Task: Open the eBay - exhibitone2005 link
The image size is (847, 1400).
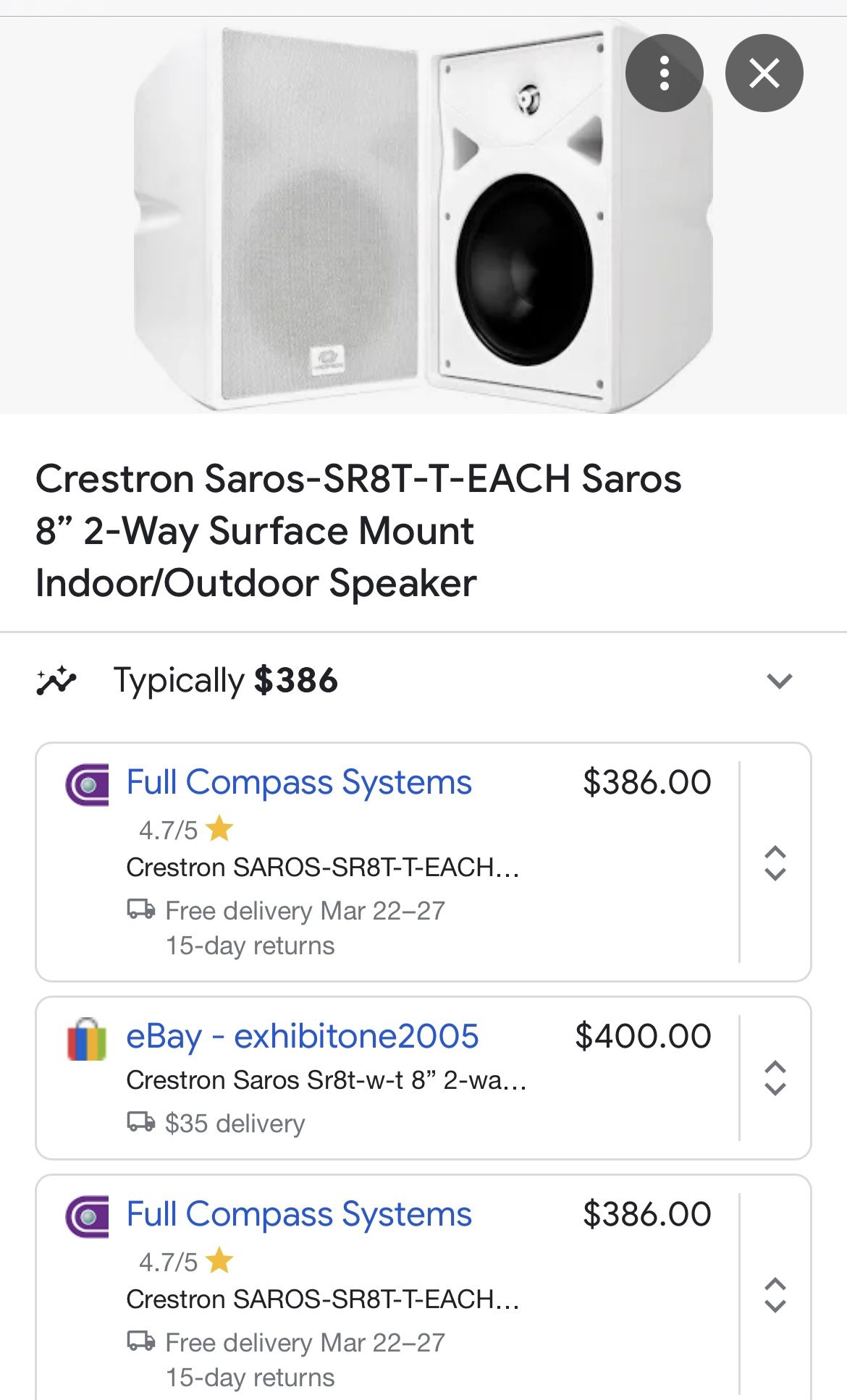Action: click(303, 1036)
